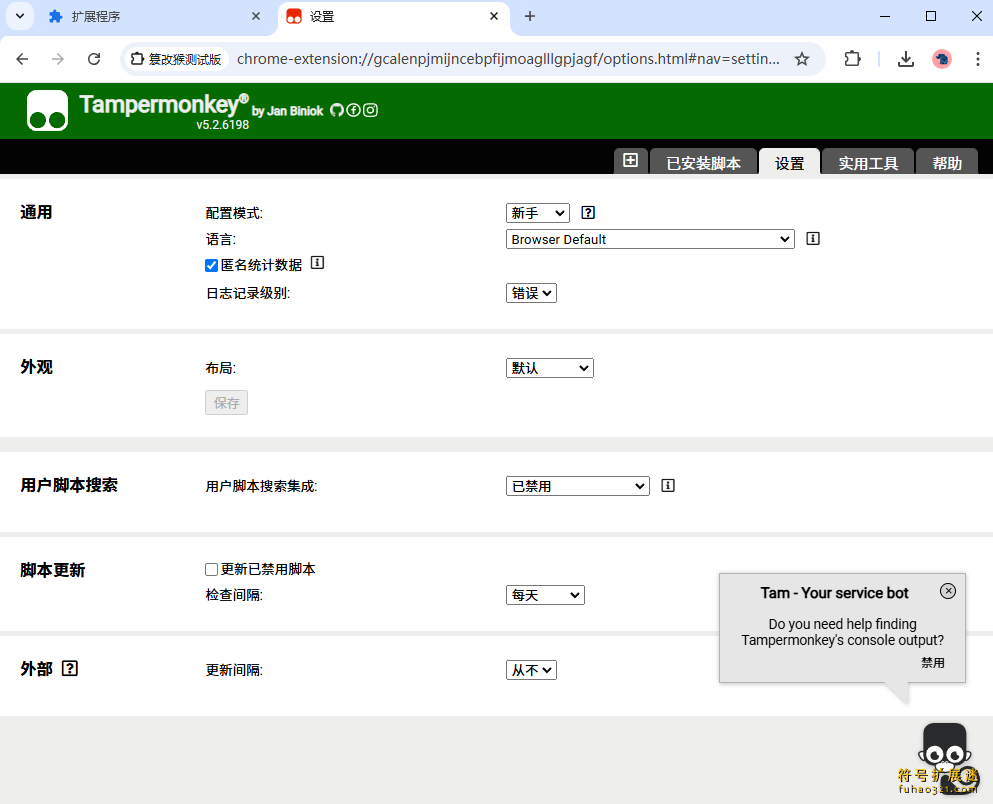Open 检查间隔 dropdown showing 每天
The image size is (993, 804).
click(x=545, y=595)
